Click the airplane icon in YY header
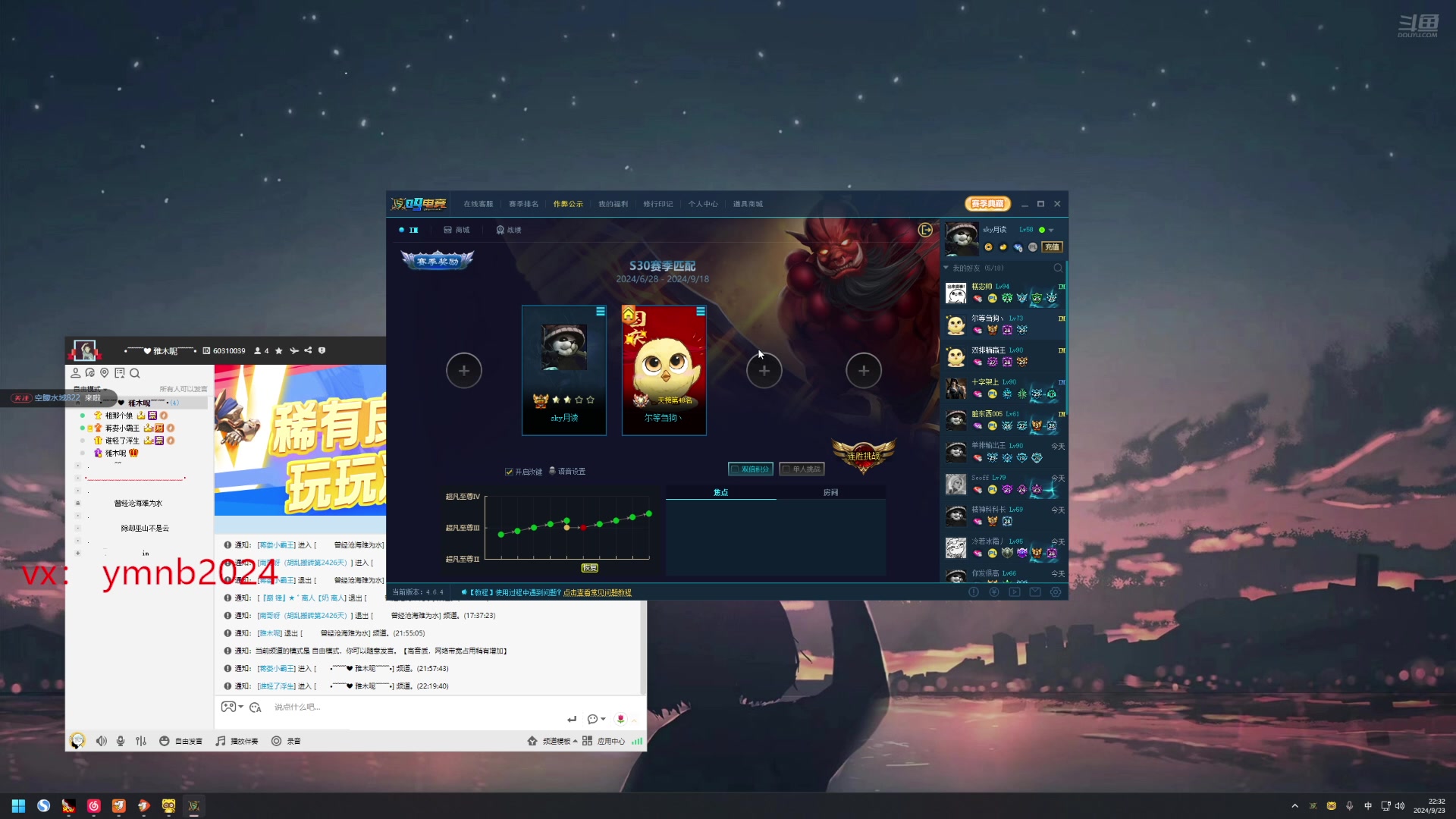This screenshot has width=1456, height=819. [294, 350]
